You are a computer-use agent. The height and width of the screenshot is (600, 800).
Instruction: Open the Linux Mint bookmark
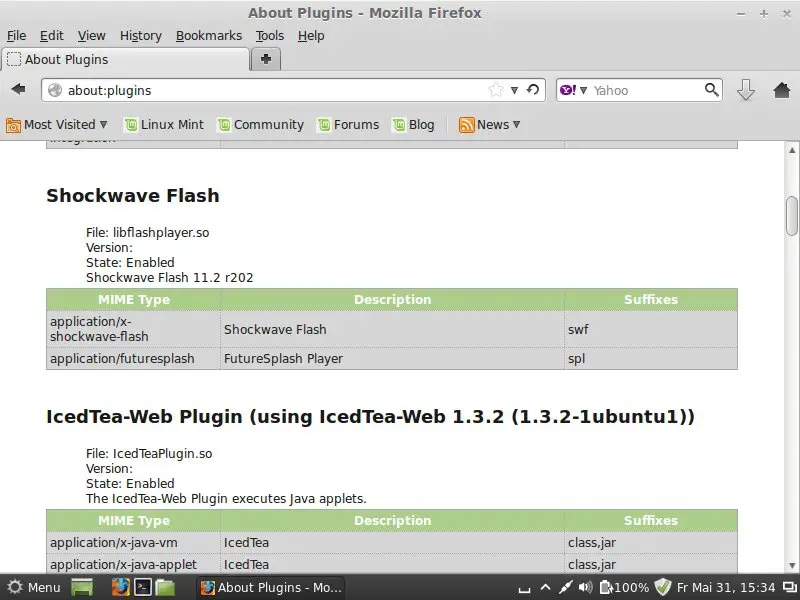point(164,125)
